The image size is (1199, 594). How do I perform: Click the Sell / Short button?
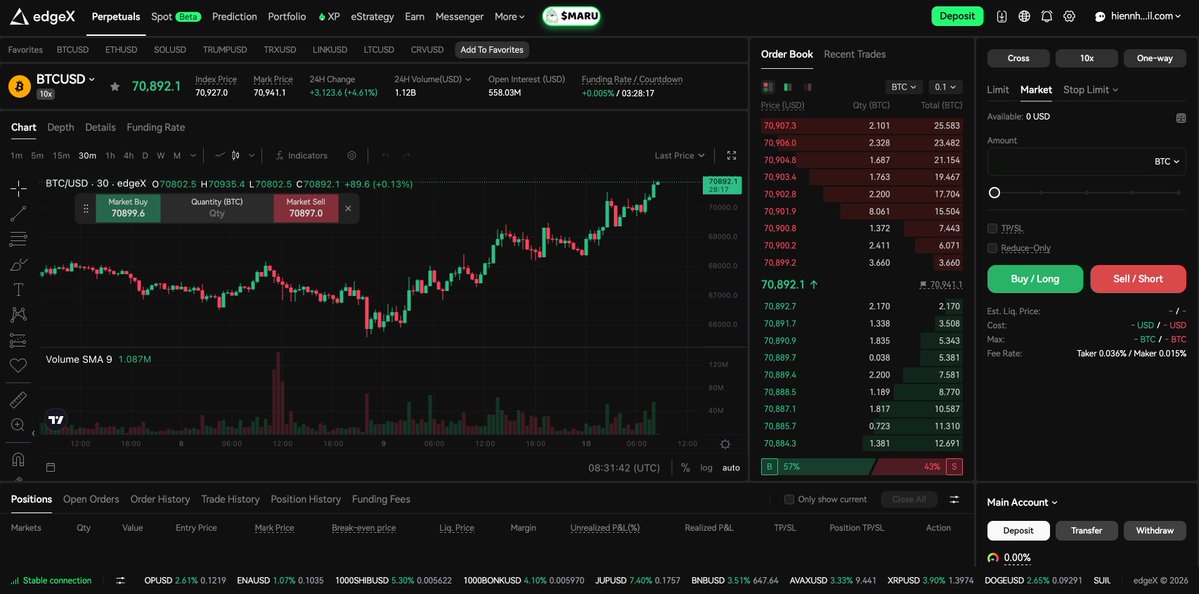[1139, 279]
